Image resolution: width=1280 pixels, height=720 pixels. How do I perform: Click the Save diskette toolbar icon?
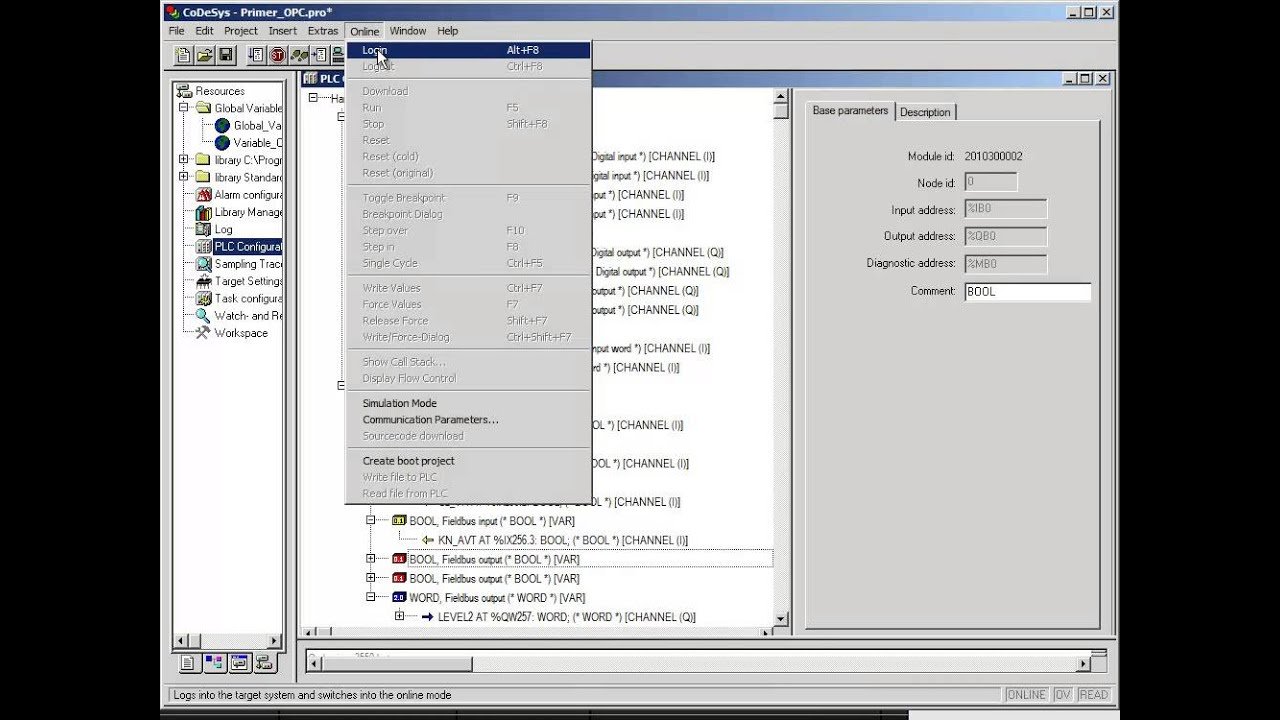click(226, 55)
